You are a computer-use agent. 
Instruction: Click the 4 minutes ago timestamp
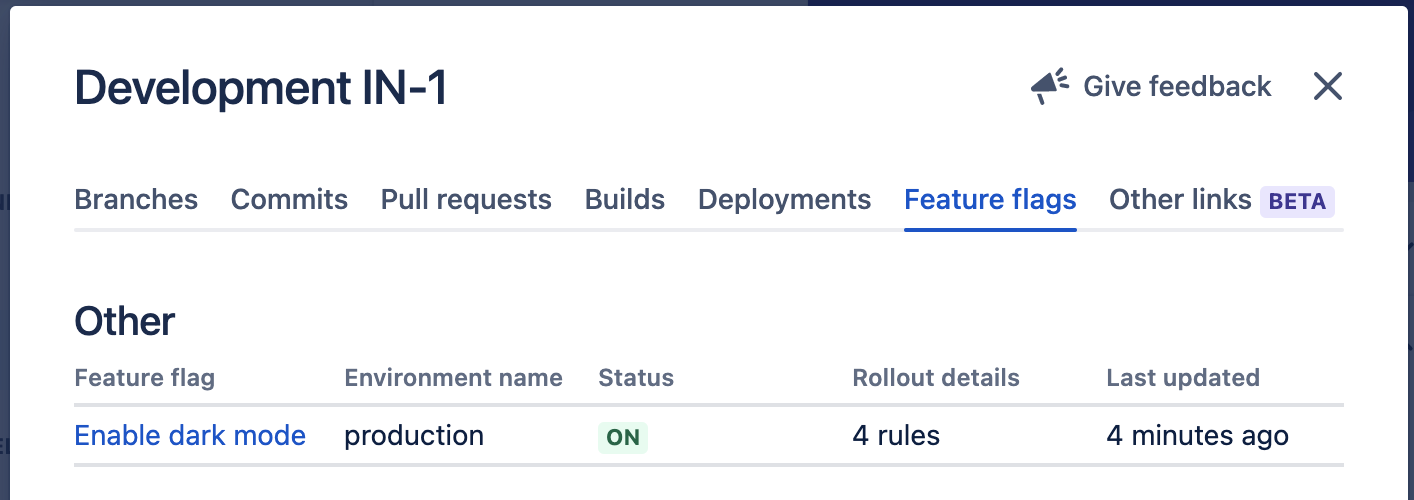pos(1197,436)
